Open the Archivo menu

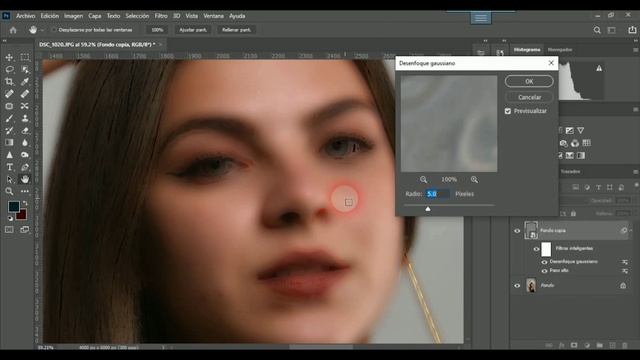pos(25,16)
